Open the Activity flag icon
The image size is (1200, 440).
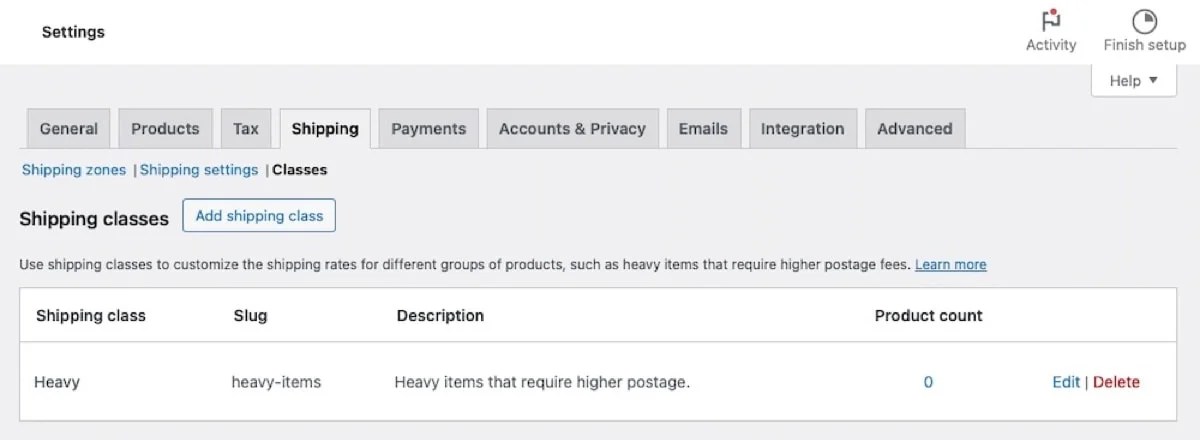(x=1051, y=21)
